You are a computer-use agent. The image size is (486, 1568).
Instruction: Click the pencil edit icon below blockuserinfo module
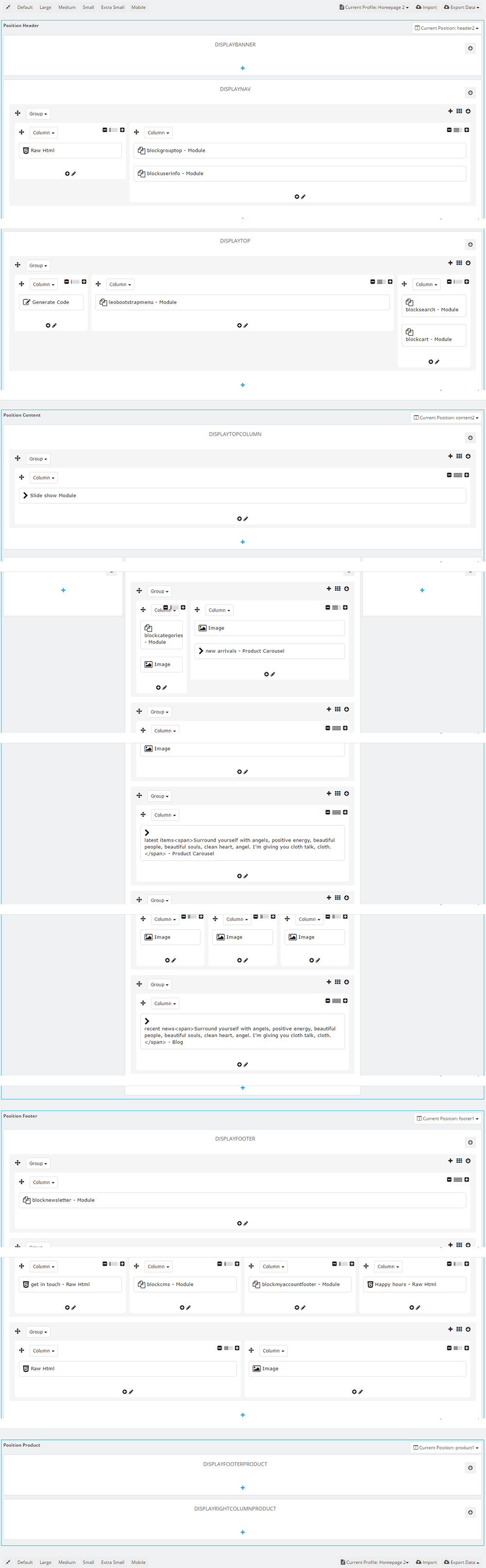click(x=303, y=197)
